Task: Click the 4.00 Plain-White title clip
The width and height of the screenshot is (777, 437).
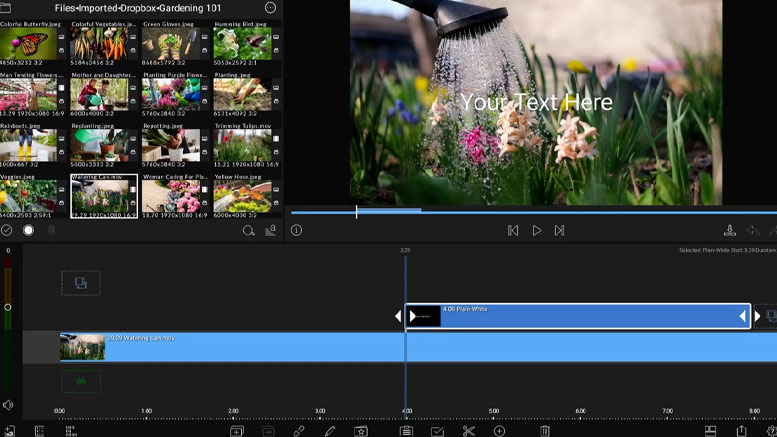Action: point(578,316)
